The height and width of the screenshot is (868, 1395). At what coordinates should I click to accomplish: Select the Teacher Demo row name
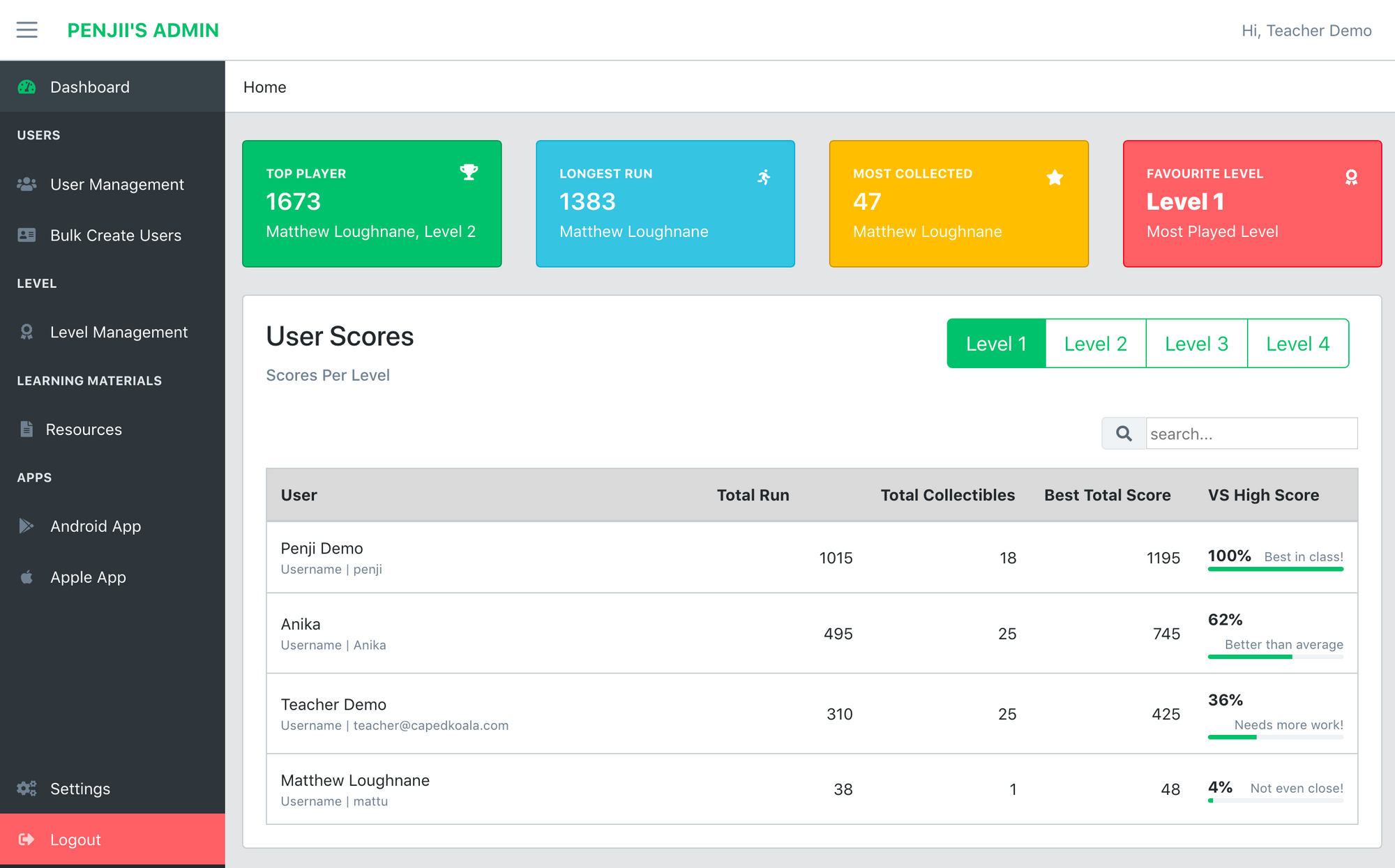click(333, 704)
